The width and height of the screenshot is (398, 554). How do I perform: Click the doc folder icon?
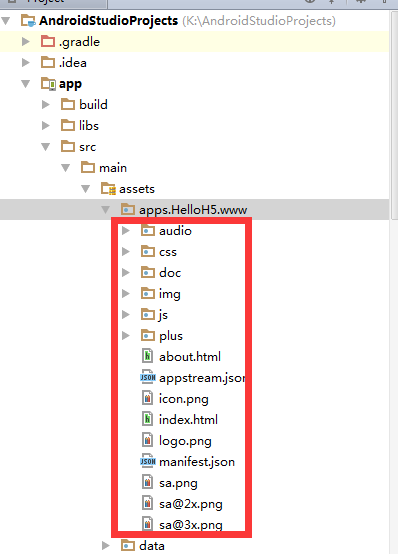tap(148, 272)
